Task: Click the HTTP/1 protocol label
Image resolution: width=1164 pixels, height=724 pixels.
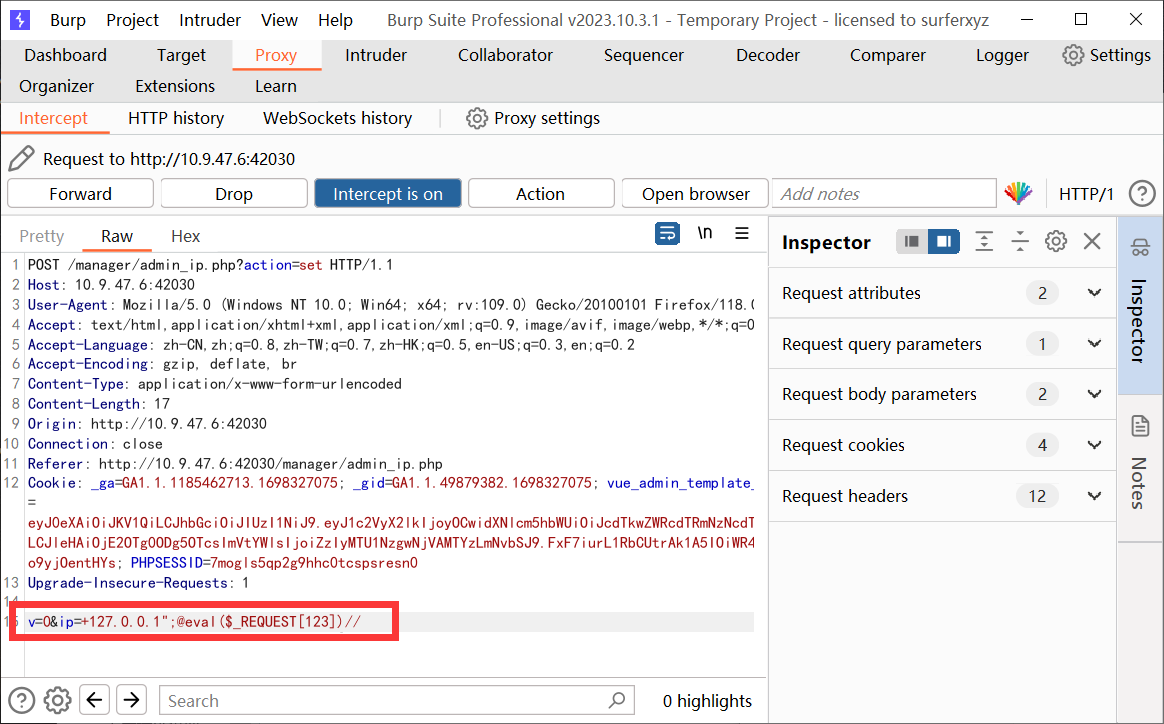Action: tap(1086, 194)
